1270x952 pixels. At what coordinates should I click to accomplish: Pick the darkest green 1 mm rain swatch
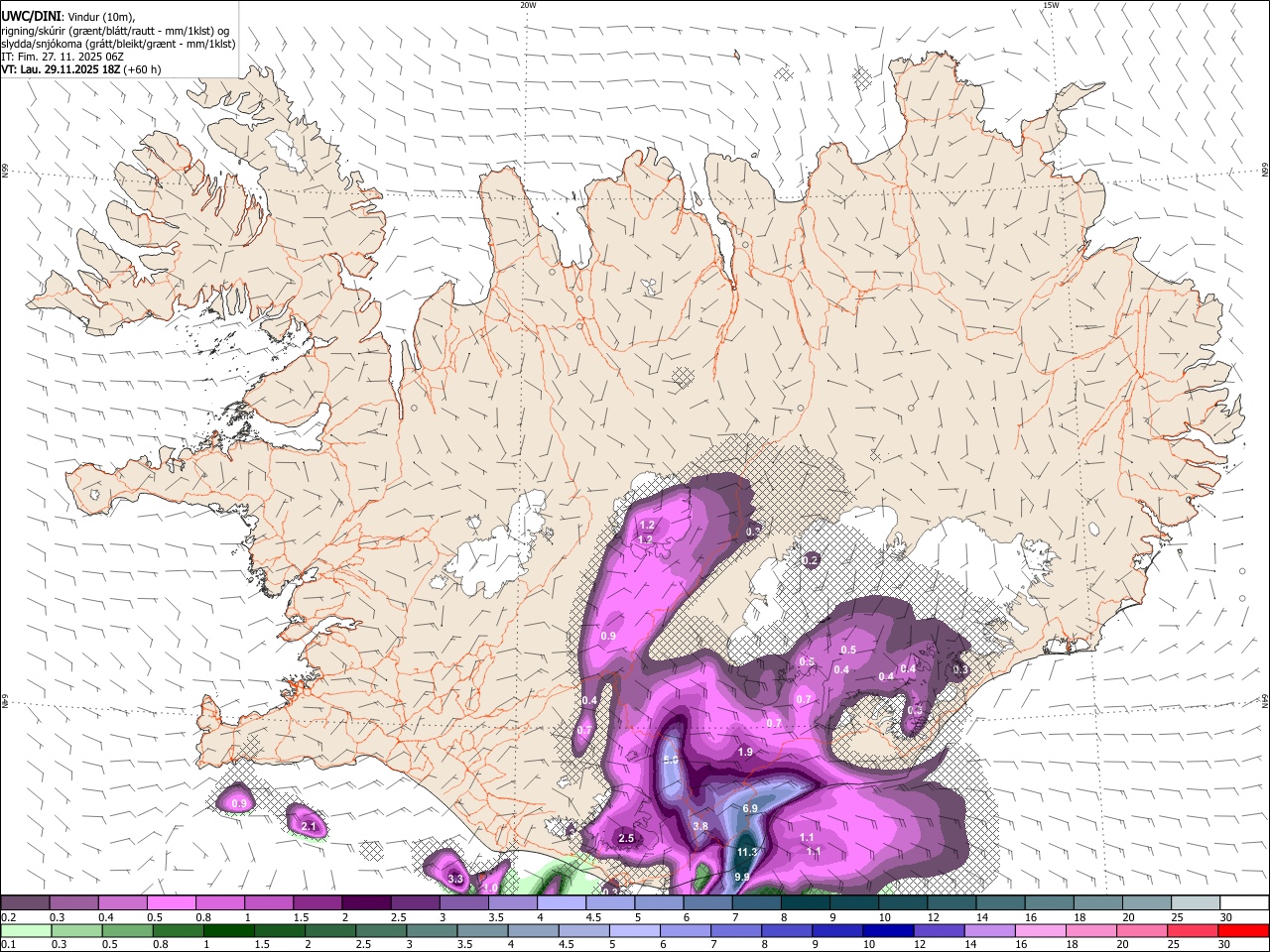pos(228,931)
